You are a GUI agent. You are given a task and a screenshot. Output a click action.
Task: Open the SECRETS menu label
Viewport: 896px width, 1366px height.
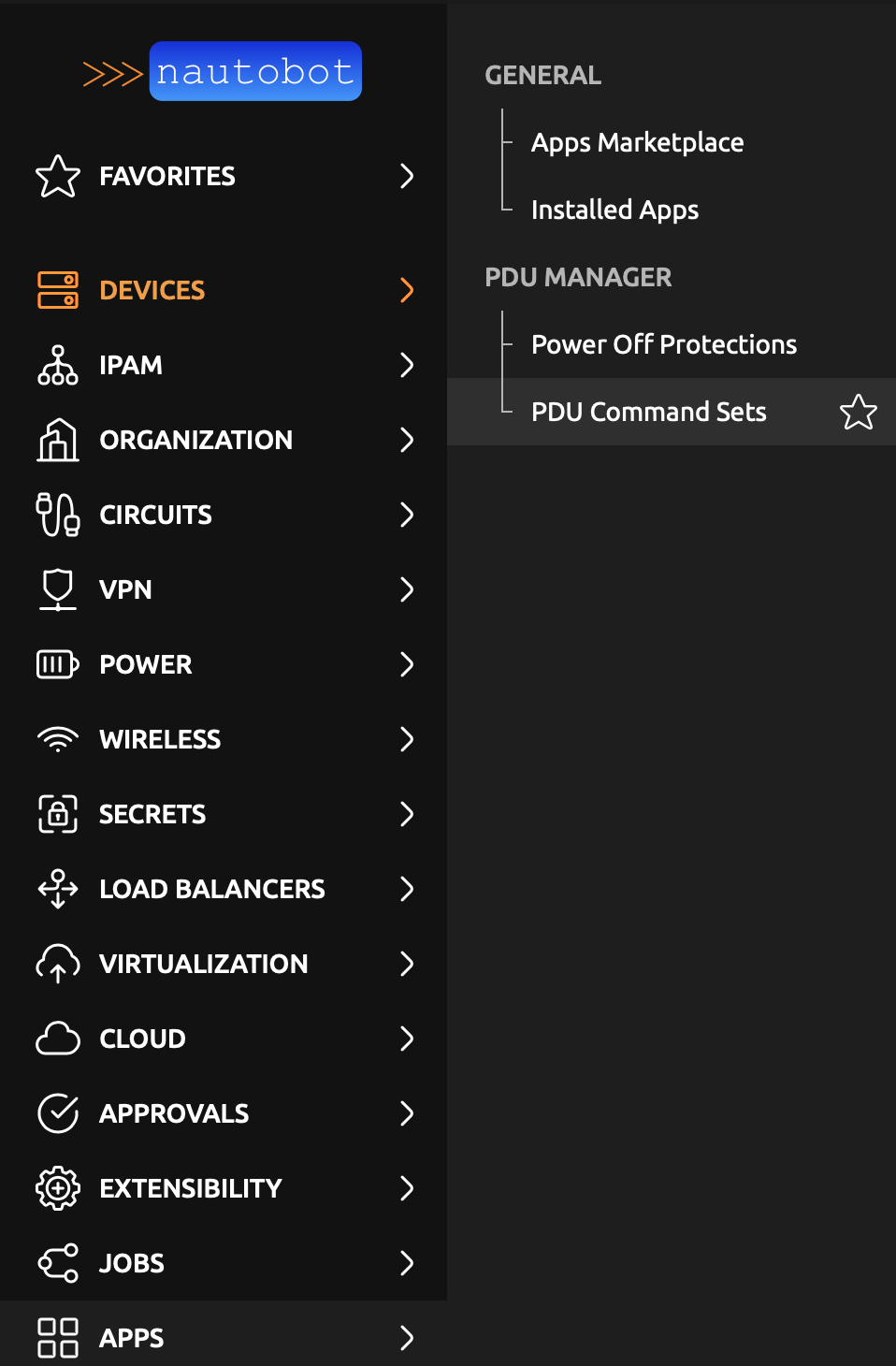tap(152, 814)
